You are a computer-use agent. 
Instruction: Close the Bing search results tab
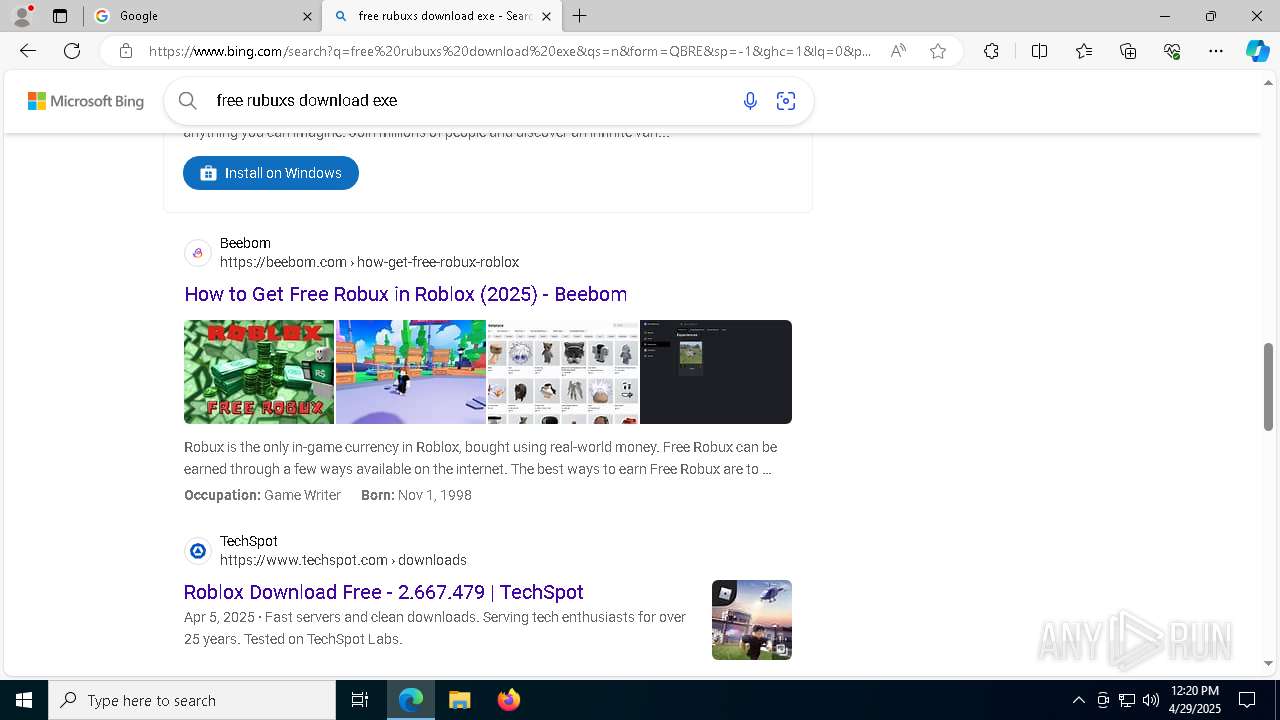coord(546,16)
